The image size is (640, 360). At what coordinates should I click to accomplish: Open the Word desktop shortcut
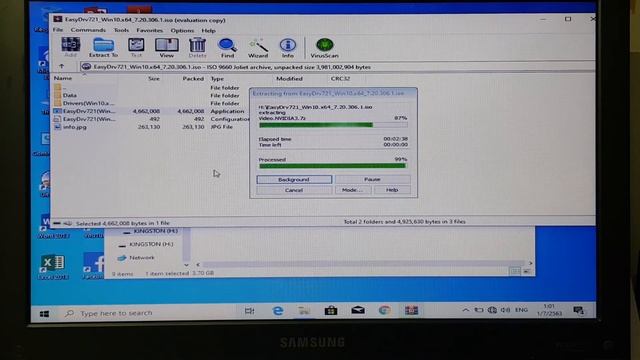click(x=52, y=227)
